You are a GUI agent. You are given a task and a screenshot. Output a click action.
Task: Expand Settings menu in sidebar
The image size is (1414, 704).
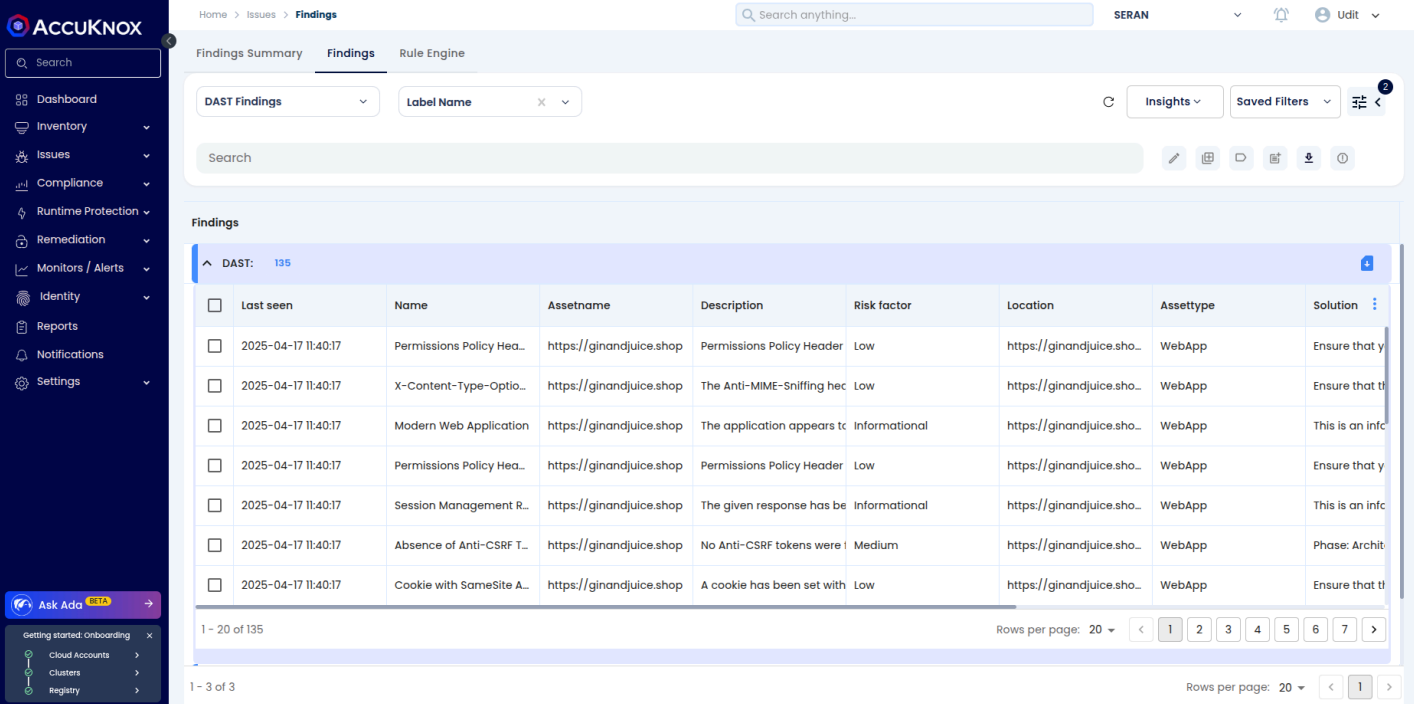click(x=84, y=382)
